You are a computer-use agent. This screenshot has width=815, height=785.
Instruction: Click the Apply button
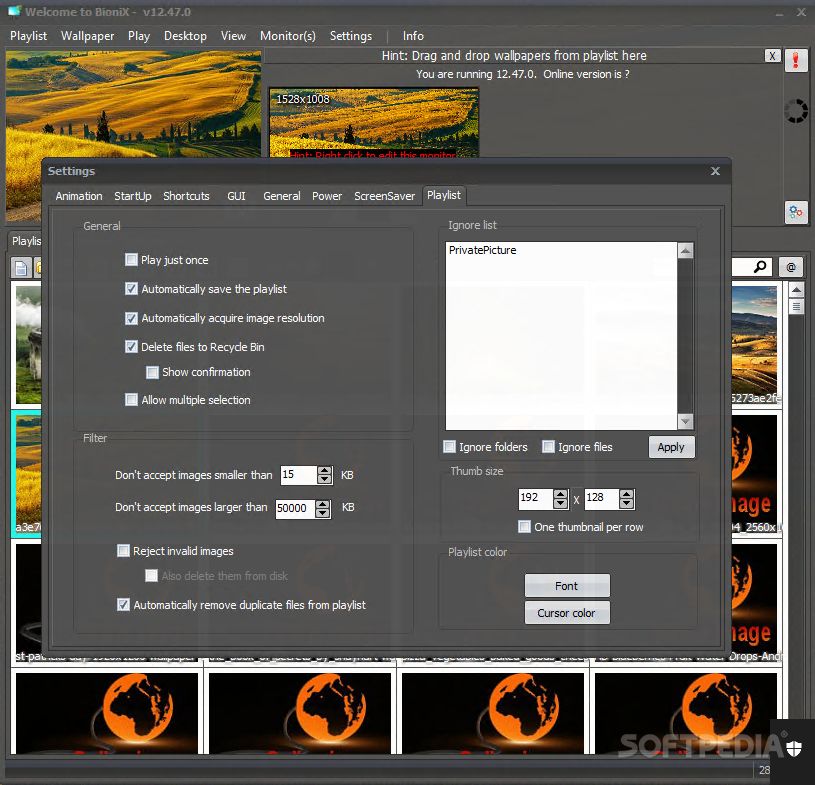(671, 447)
